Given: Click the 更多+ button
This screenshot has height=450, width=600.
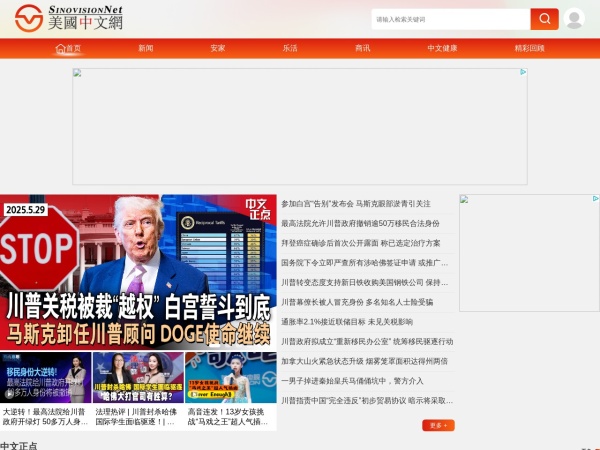Looking at the screenshot, I should coord(438,425).
